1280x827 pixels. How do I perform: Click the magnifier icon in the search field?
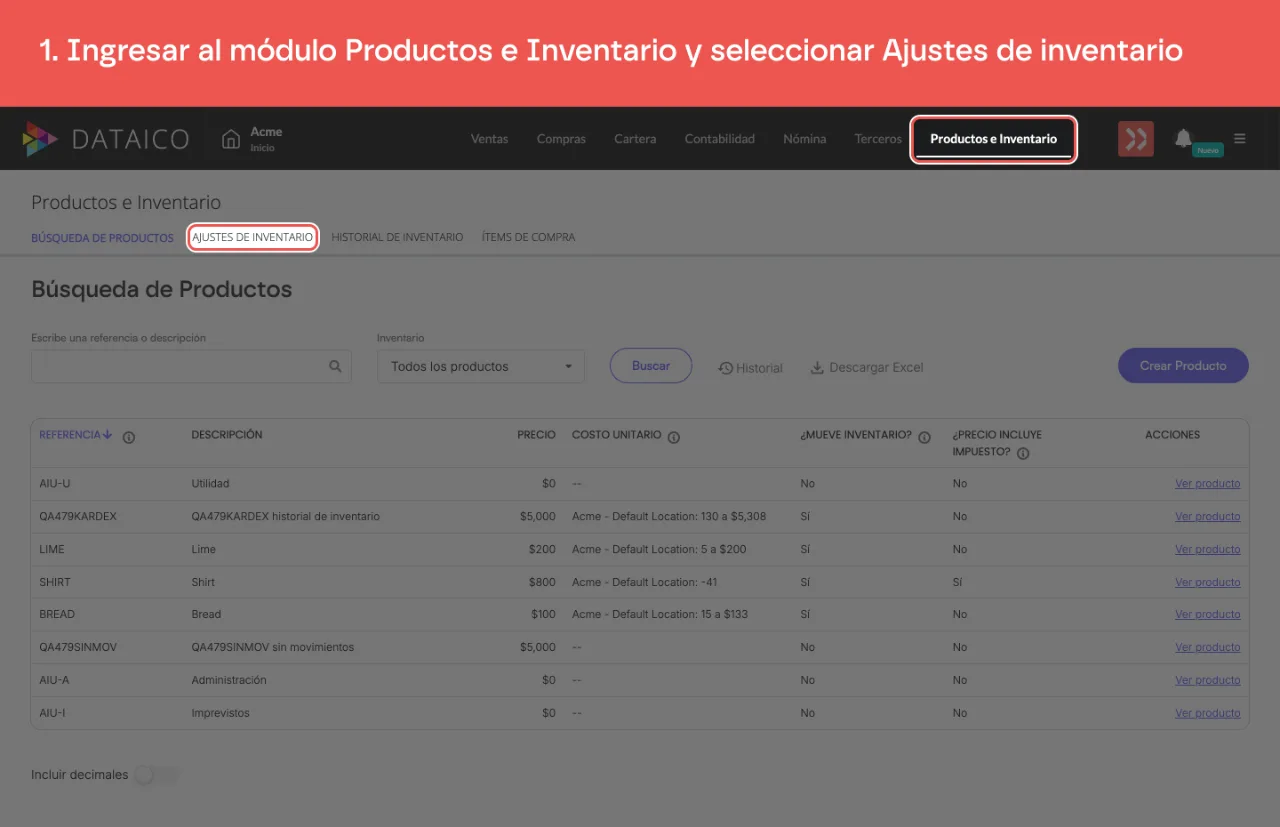point(336,367)
